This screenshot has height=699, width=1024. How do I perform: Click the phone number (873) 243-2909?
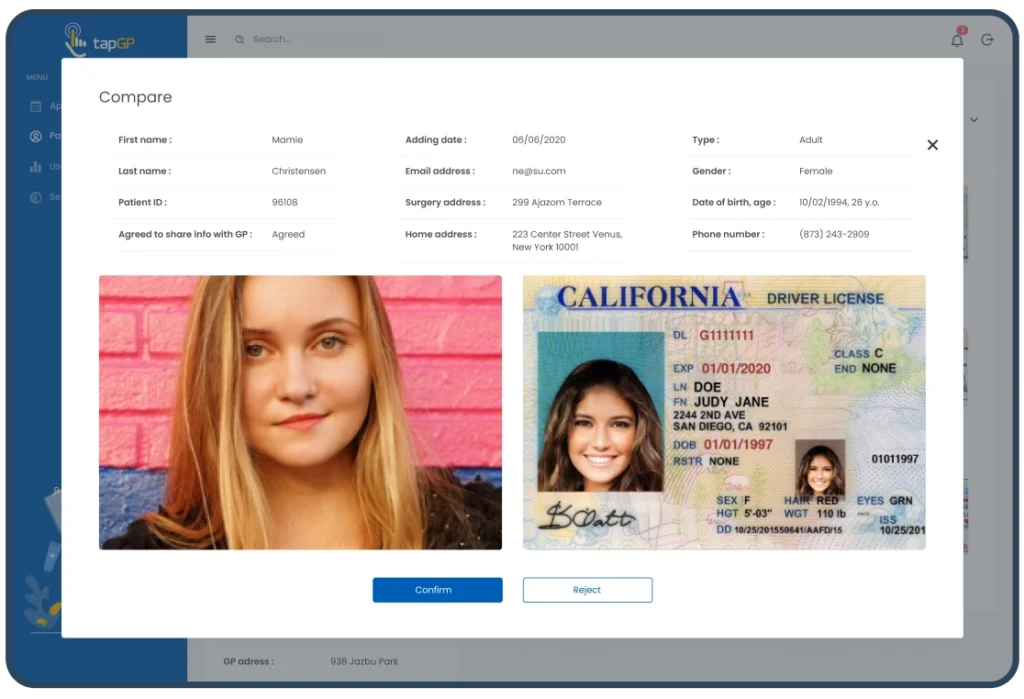(833, 234)
